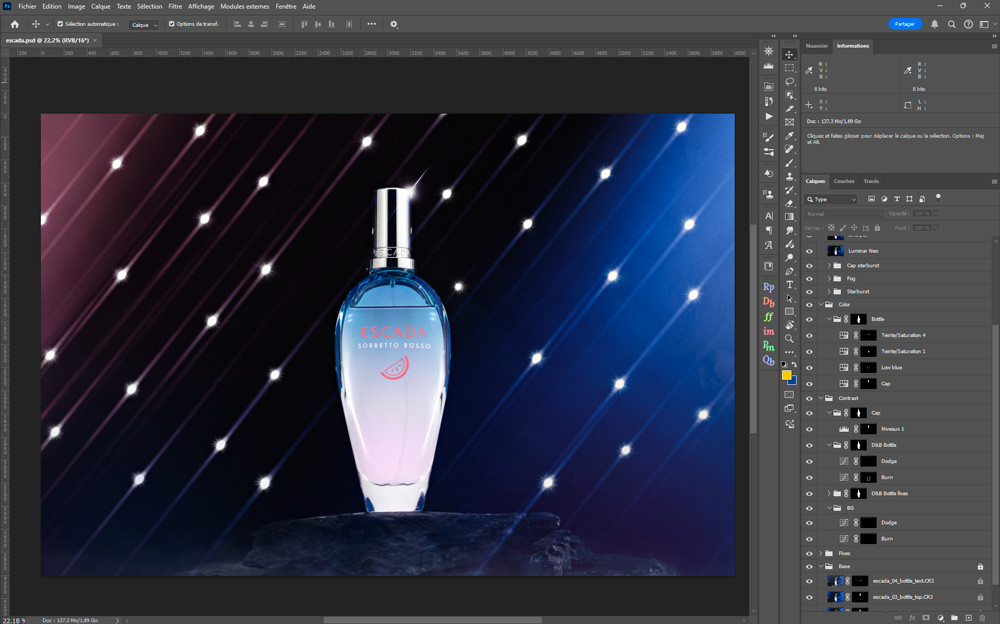This screenshot has width=1000, height=624.
Task: Select the Horizontal Type tool
Action: [x=790, y=285]
